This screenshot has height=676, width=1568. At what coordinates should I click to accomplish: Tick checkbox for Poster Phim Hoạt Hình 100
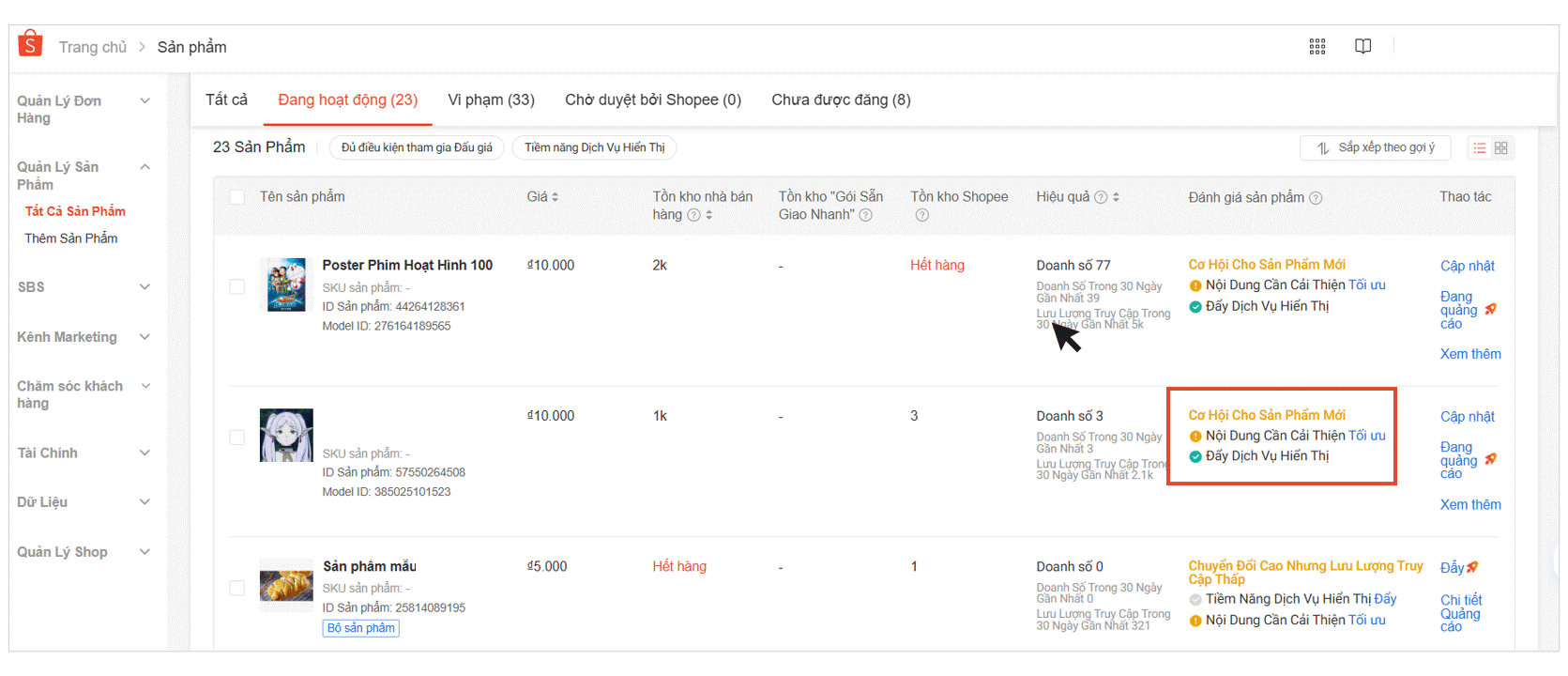237,286
